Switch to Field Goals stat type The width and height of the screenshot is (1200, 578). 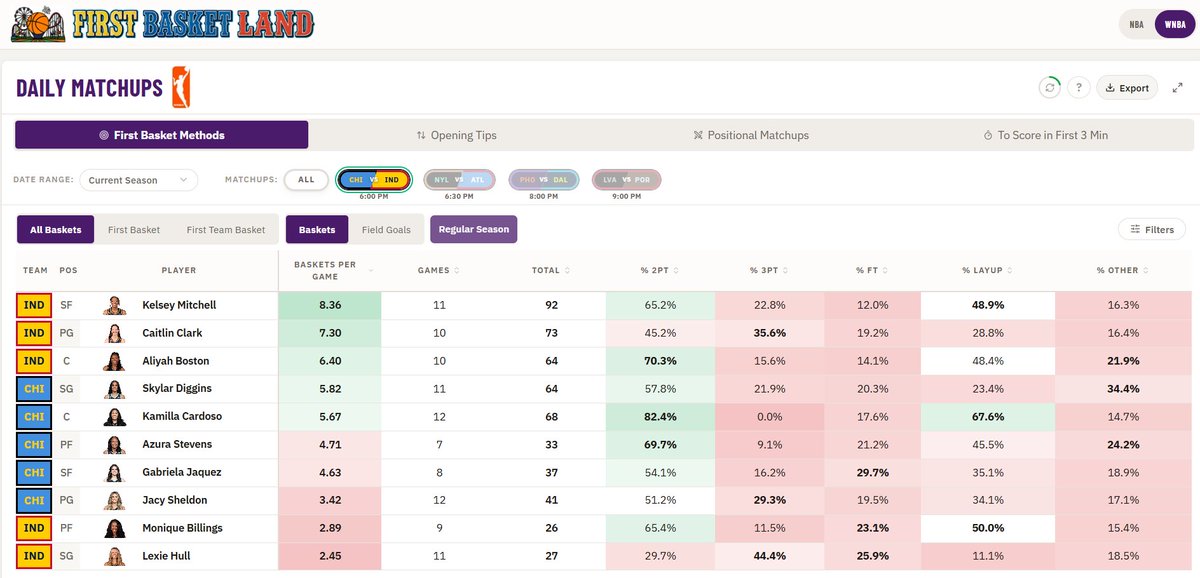pyautogui.click(x=386, y=229)
